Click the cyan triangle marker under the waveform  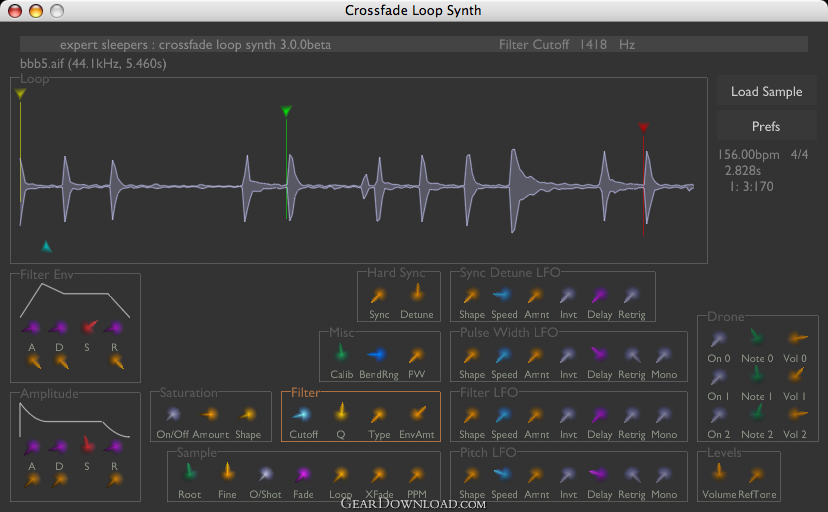pos(46,246)
